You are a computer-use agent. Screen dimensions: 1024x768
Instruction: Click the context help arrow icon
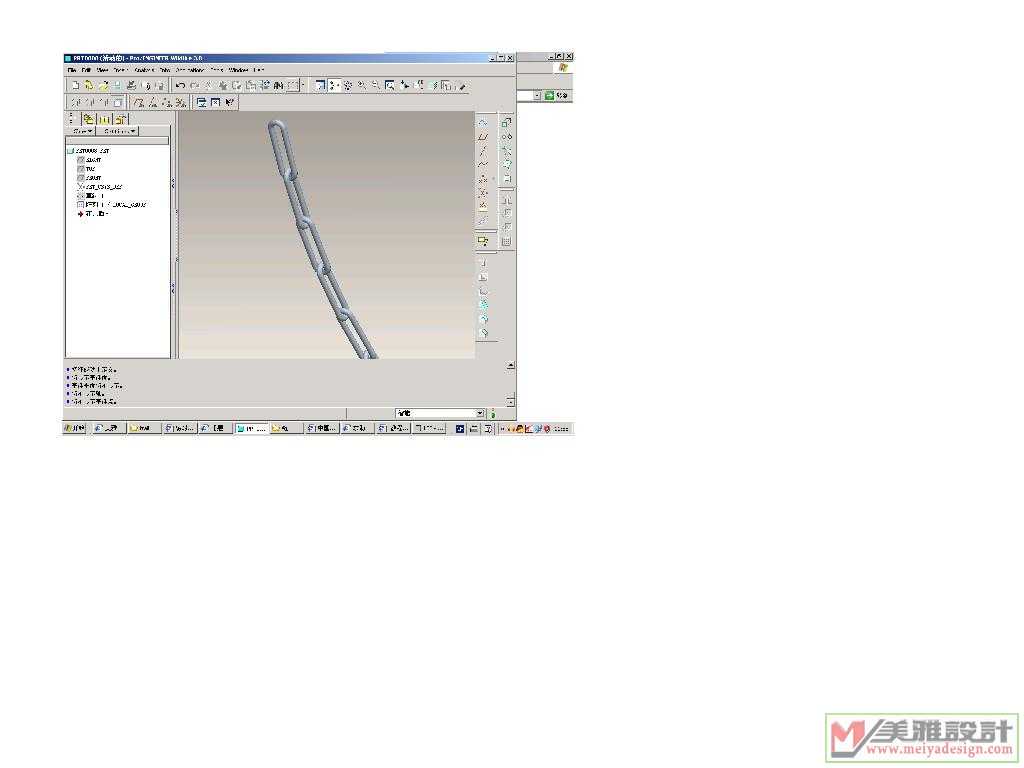click(x=230, y=103)
